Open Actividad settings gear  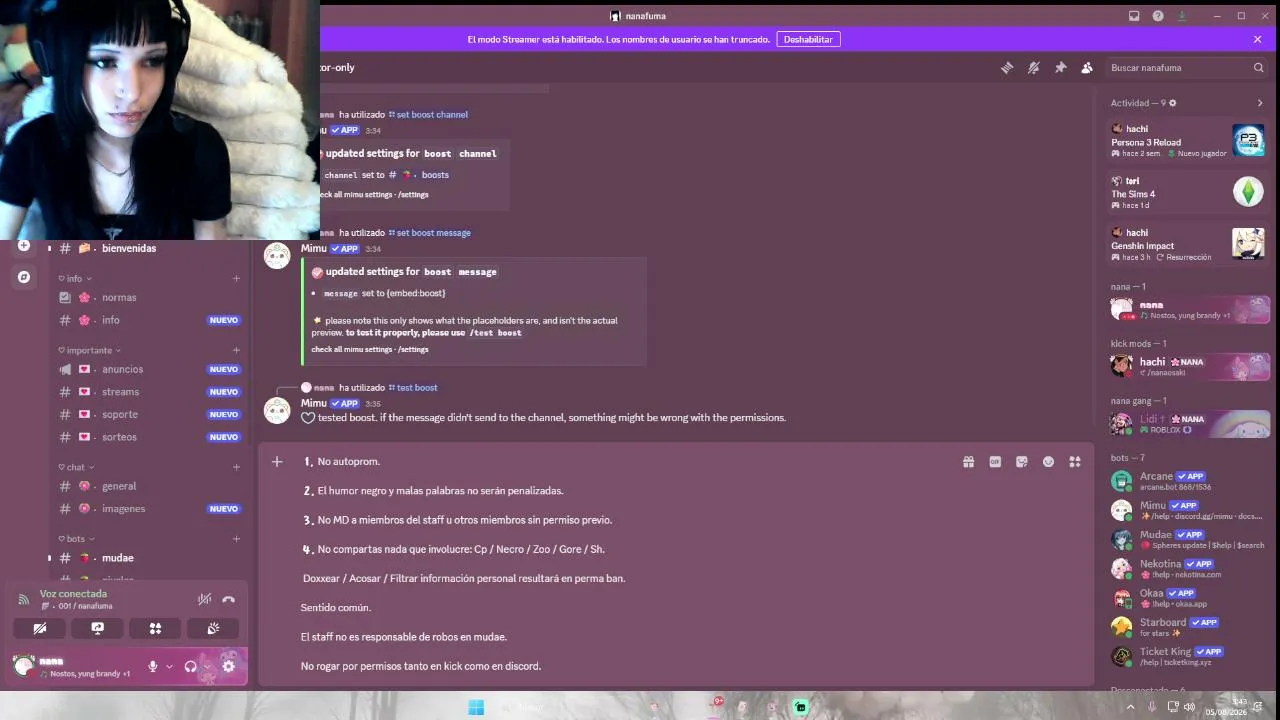pos(1173,103)
